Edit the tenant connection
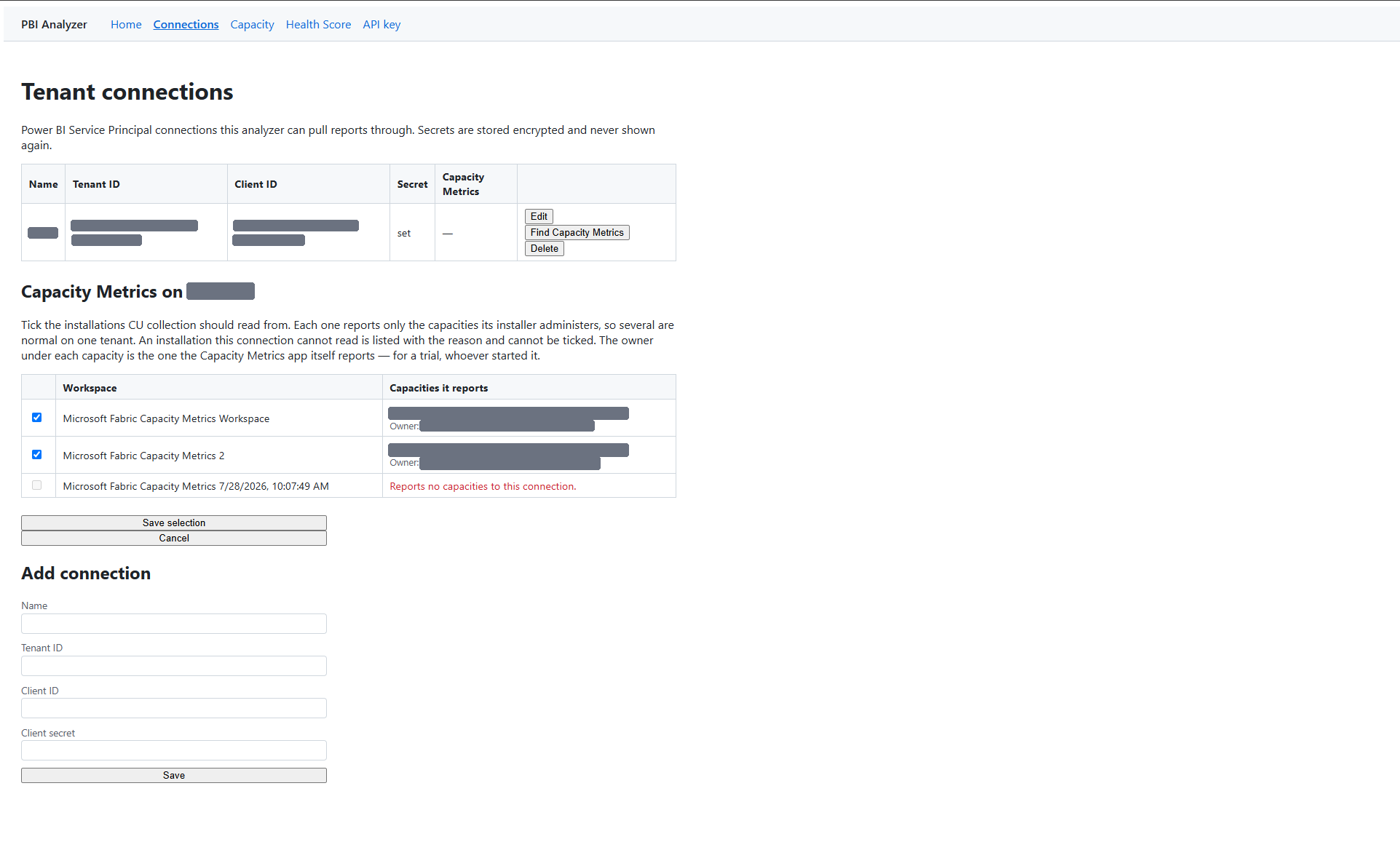This screenshot has height=850, width=1400. (x=539, y=216)
